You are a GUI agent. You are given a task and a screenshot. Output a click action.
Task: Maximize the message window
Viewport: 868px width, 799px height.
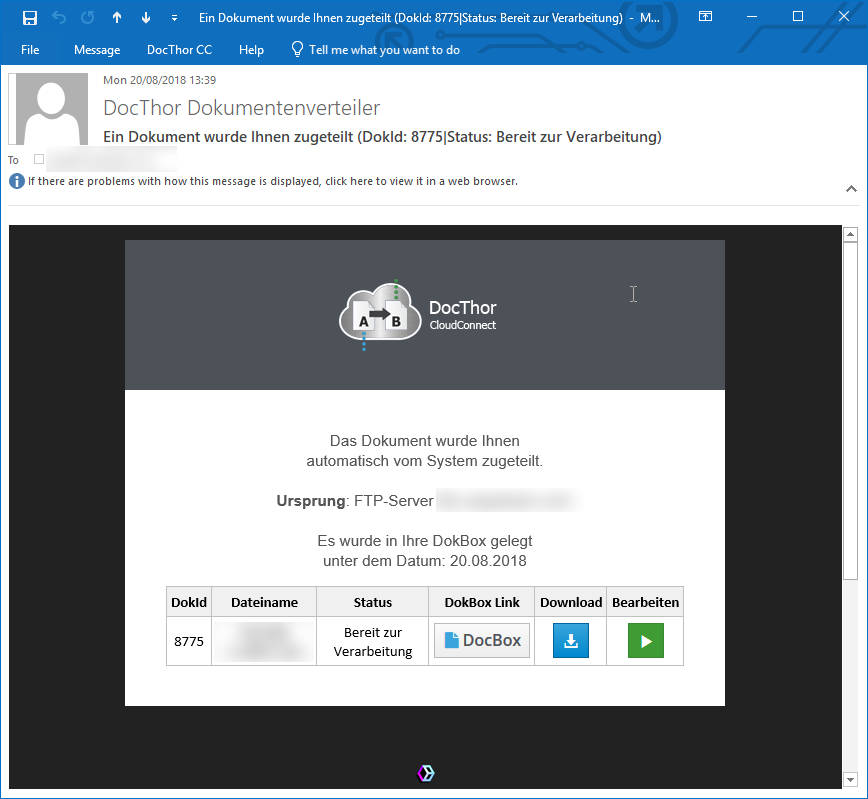point(798,17)
